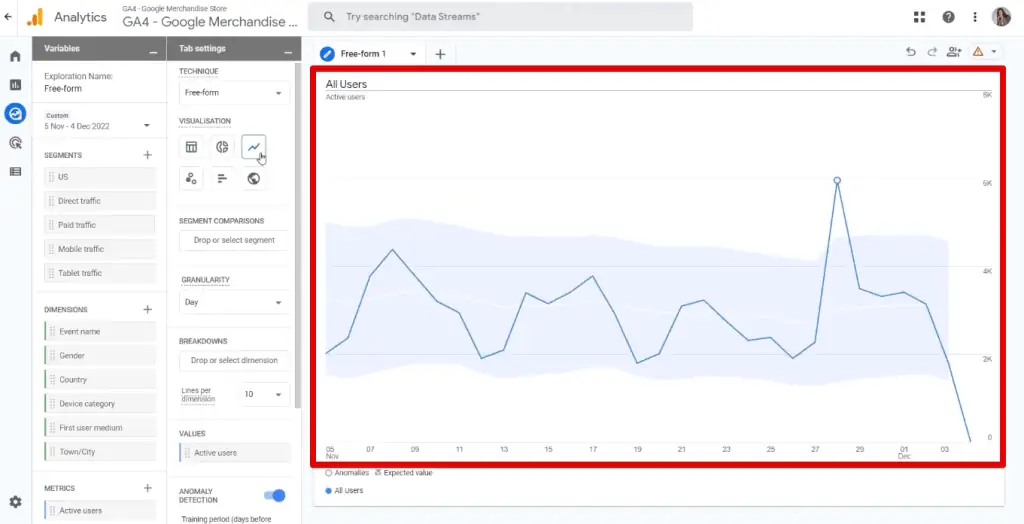The width and height of the screenshot is (1024, 524).
Task: Select the Active users metric in Variables
Action: click(x=100, y=510)
